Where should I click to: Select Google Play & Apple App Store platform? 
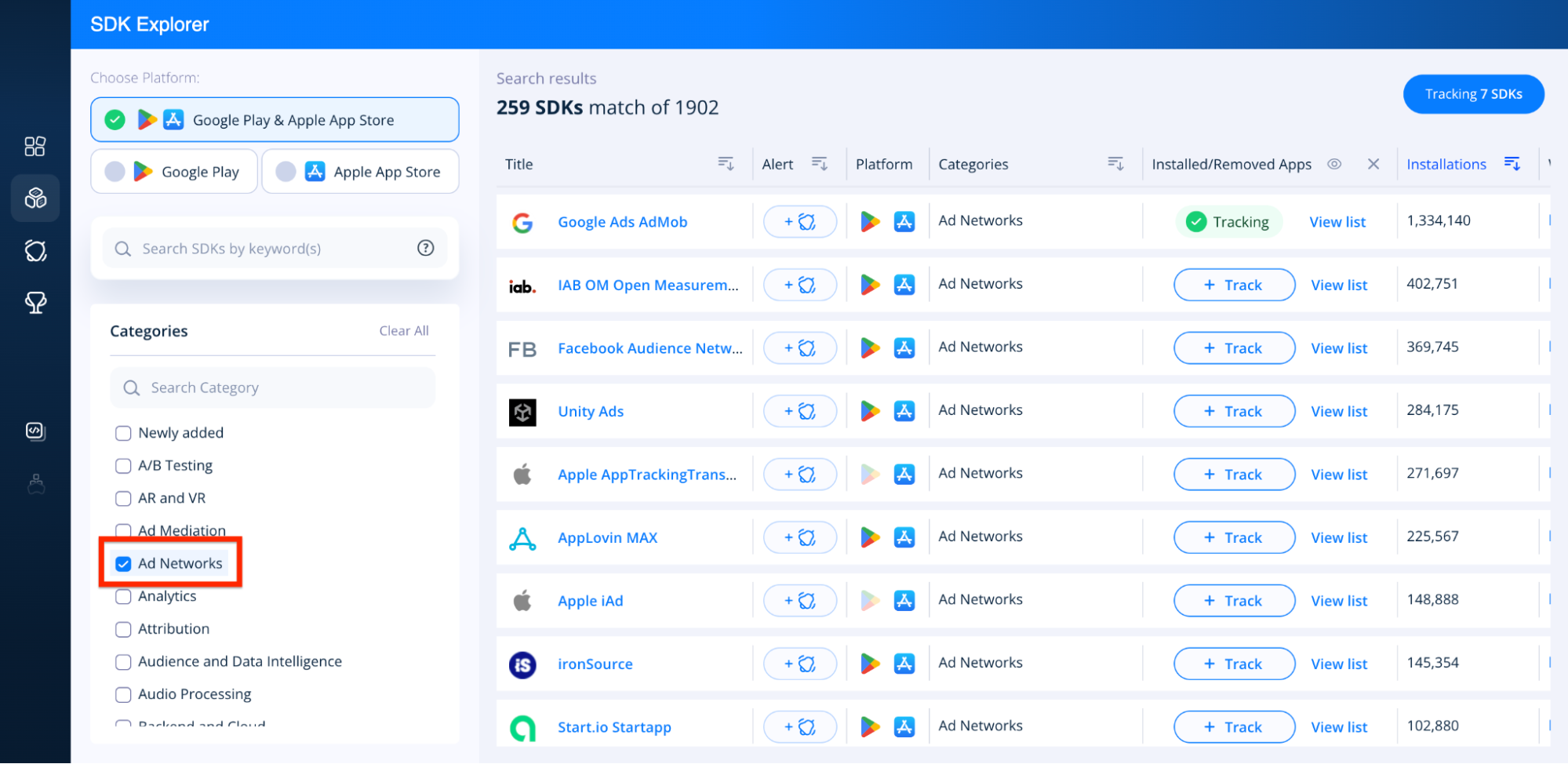click(275, 120)
